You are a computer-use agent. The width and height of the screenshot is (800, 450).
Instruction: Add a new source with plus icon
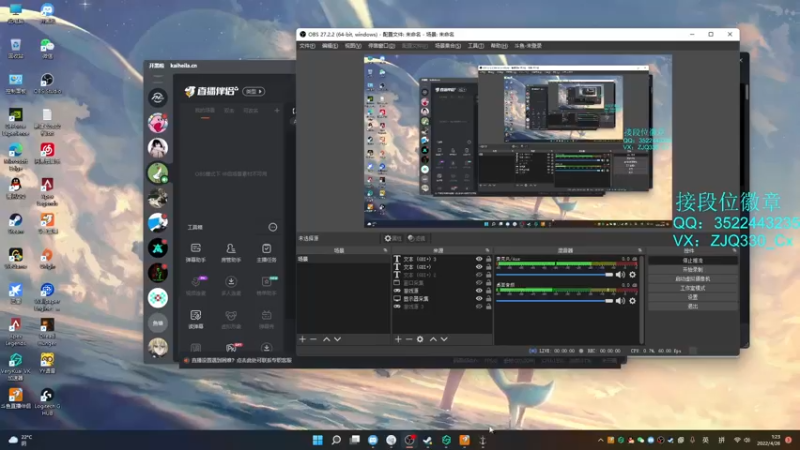pos(398,339)
